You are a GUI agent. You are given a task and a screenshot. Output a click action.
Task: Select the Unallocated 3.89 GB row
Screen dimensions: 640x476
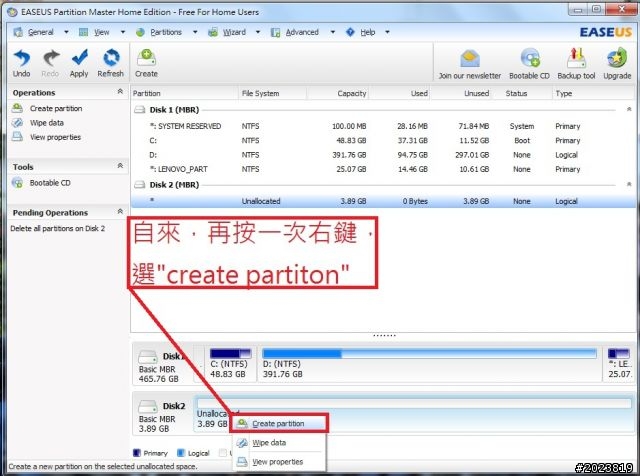(383, 201)
